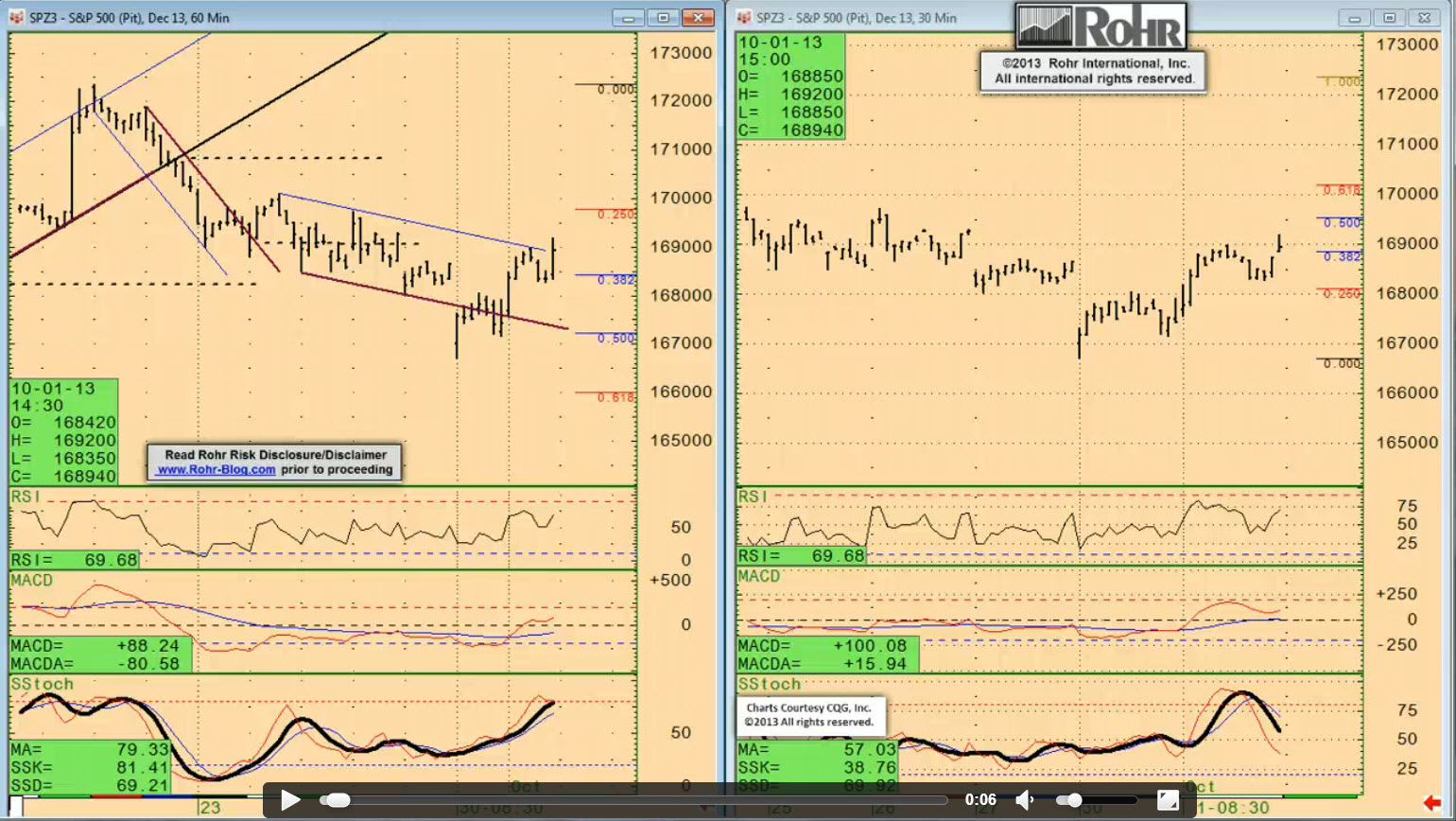Click the video seek bar handle
1456x821 pixels.
[x=337, y=800]
